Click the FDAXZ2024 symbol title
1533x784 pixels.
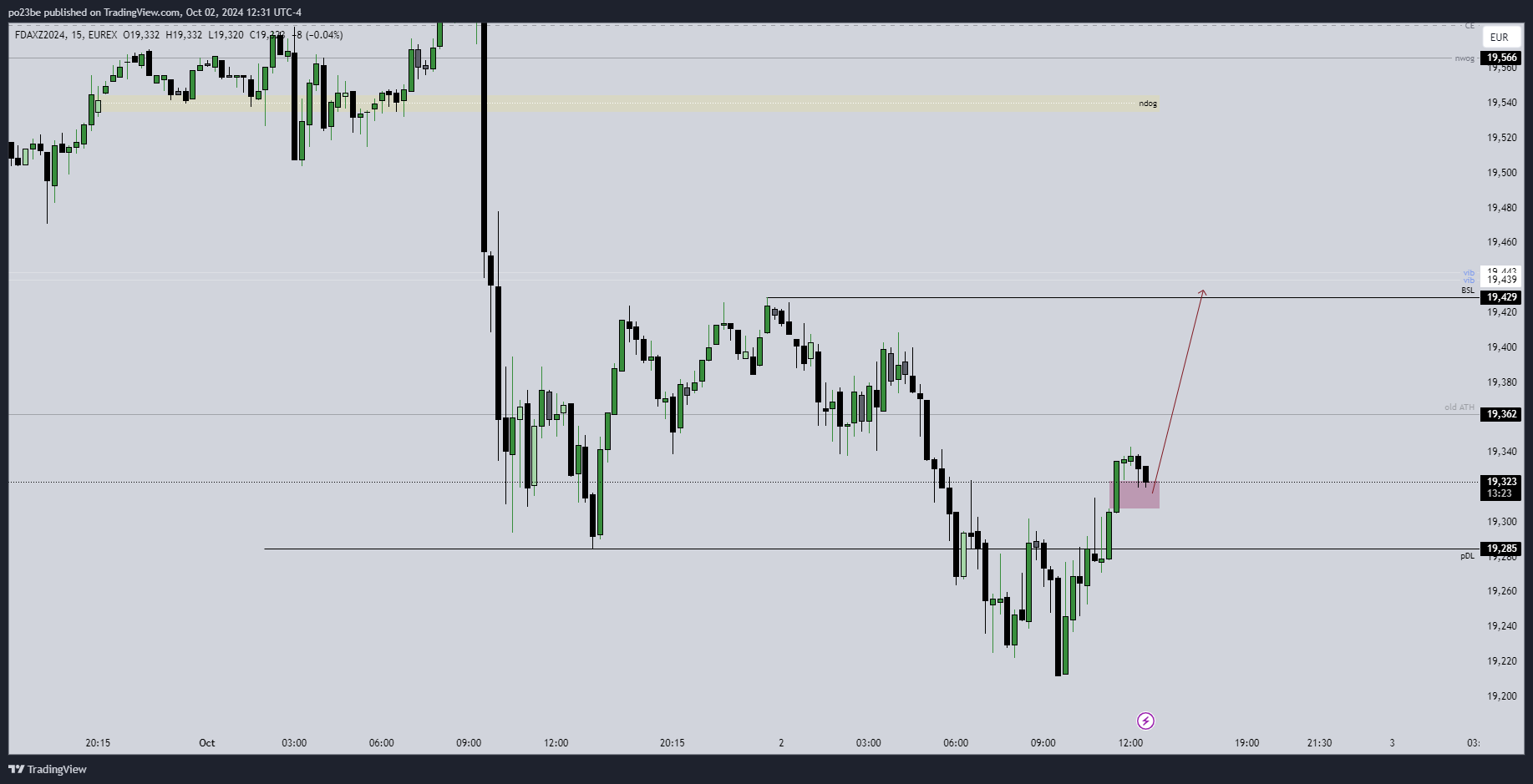coord(40,35)
